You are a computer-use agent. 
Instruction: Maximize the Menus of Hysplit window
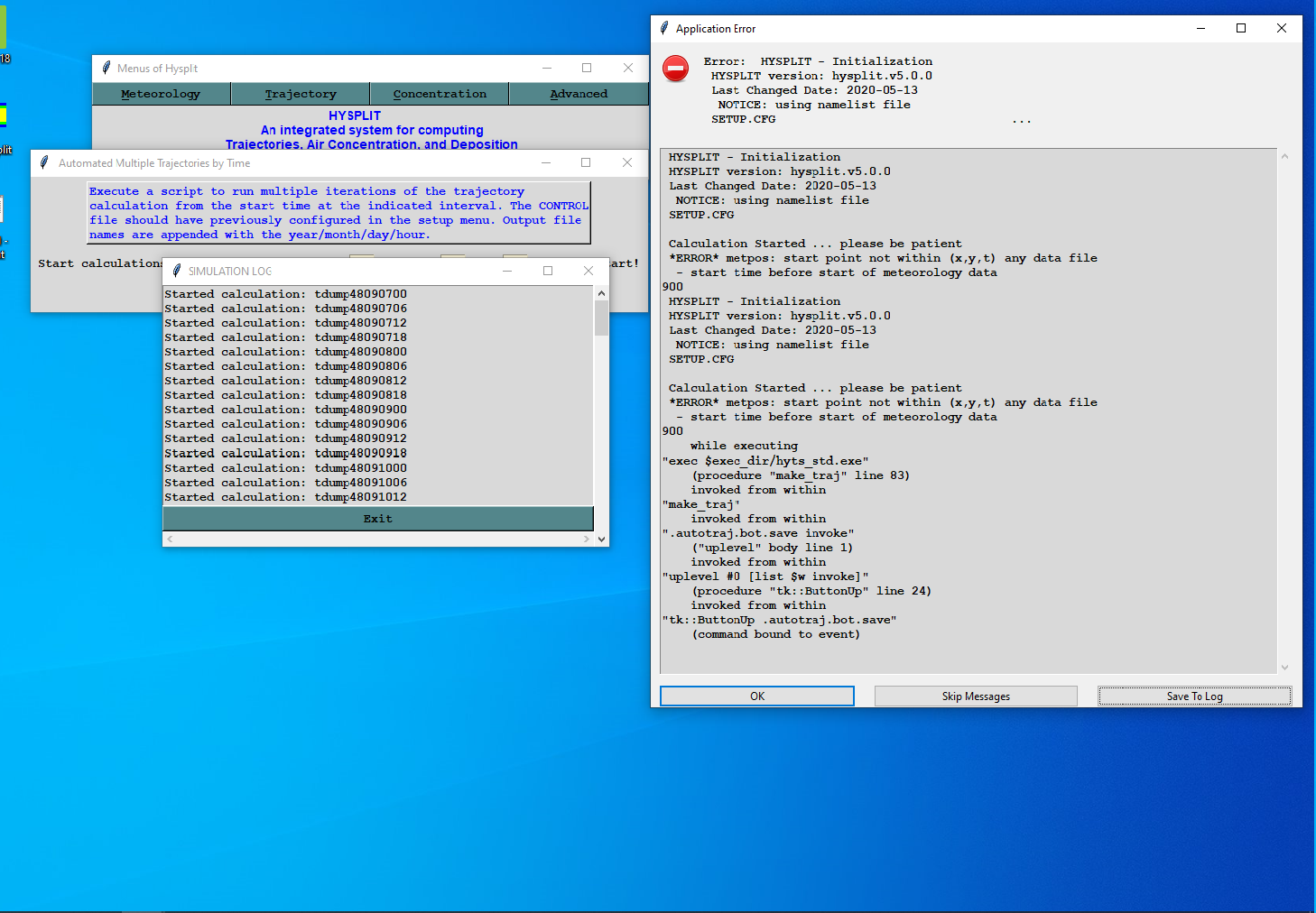pyautogui.click(x=587, y=68)
